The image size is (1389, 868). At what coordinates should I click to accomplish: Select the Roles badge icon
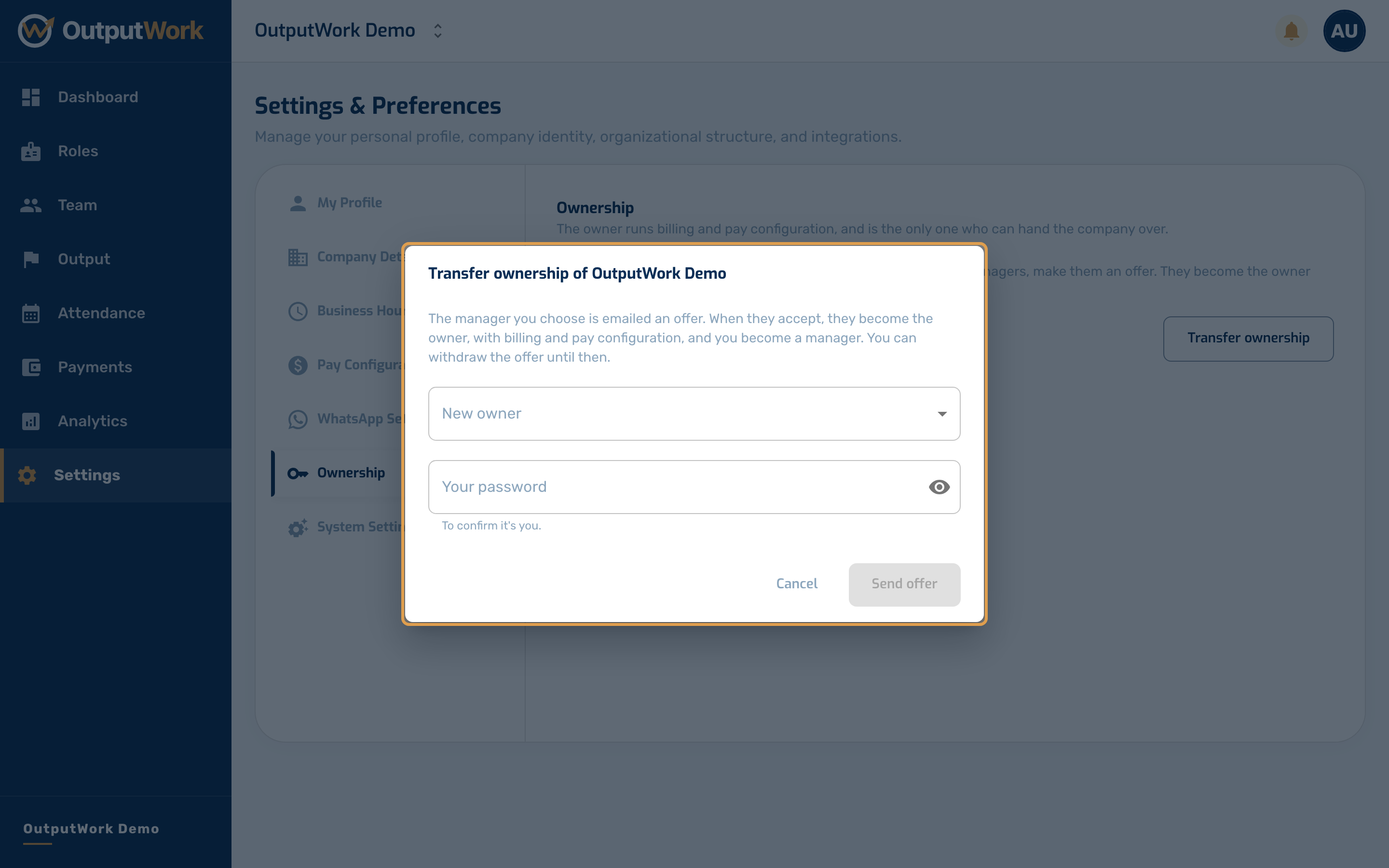click(x=30, y=151)
